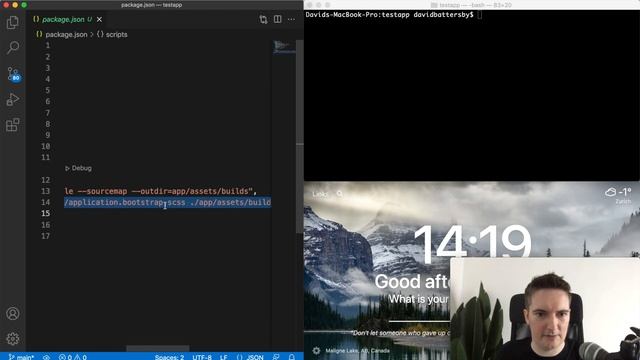Click the --outdir=app/assets/builds text on line 13
Image resolution: width=640 pixels, height=360 pixels.
point(190,191)
